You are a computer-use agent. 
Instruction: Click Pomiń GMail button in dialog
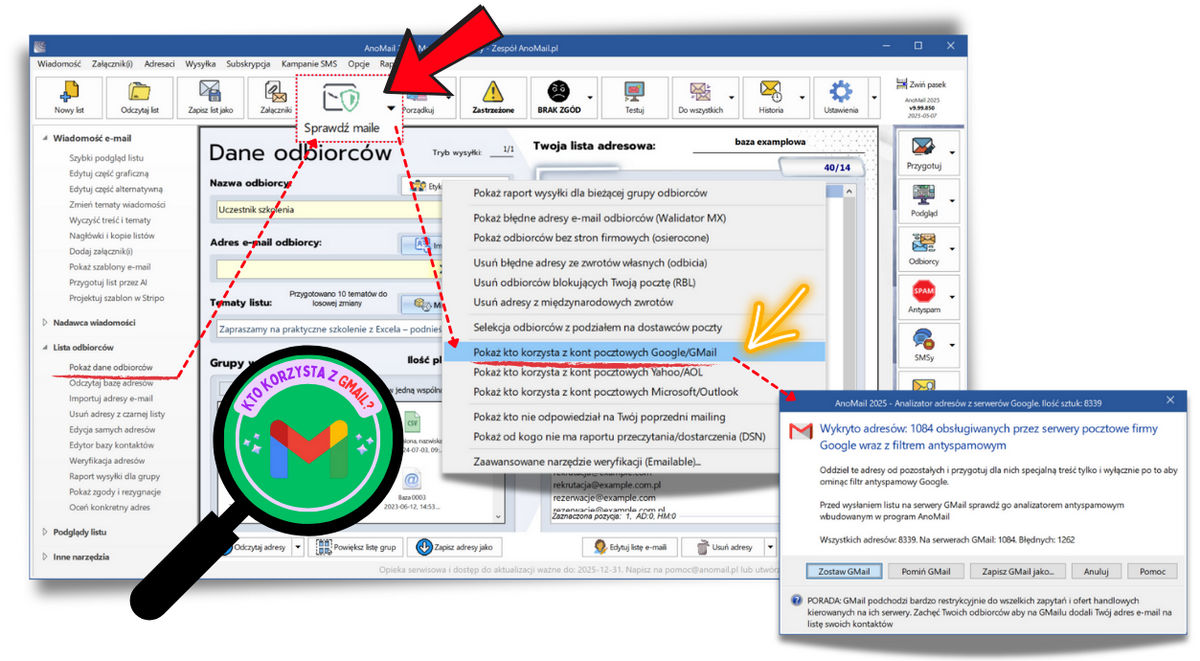926,571
